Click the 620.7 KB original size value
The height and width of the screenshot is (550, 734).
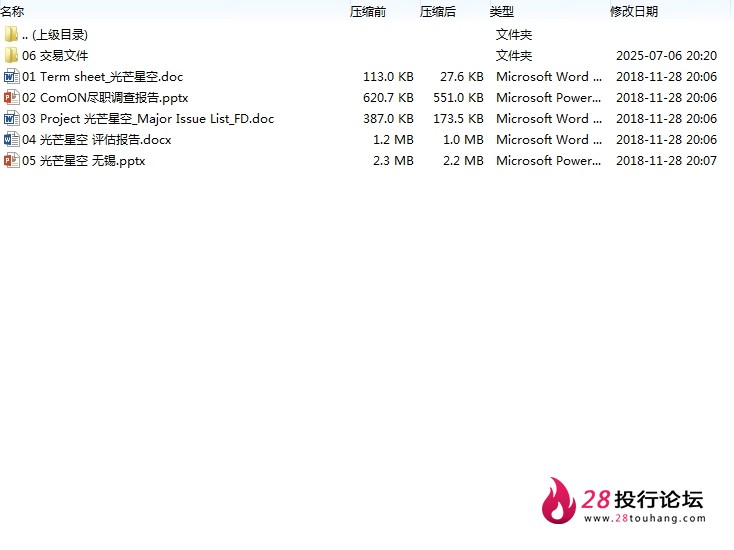388,98
